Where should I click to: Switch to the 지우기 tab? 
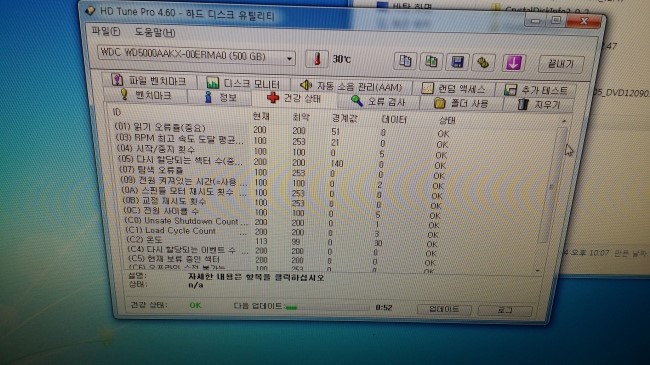tap(539, 104)
